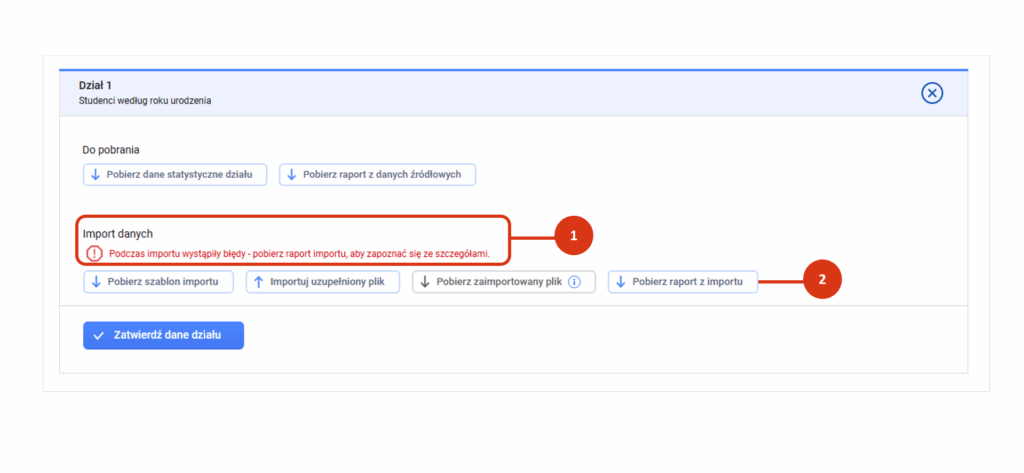Image resolution: width=1024 pixels, height=473 pixels.
Task: Click subtitle Studenci według roku urodzenia
Action: coord(145,101)
